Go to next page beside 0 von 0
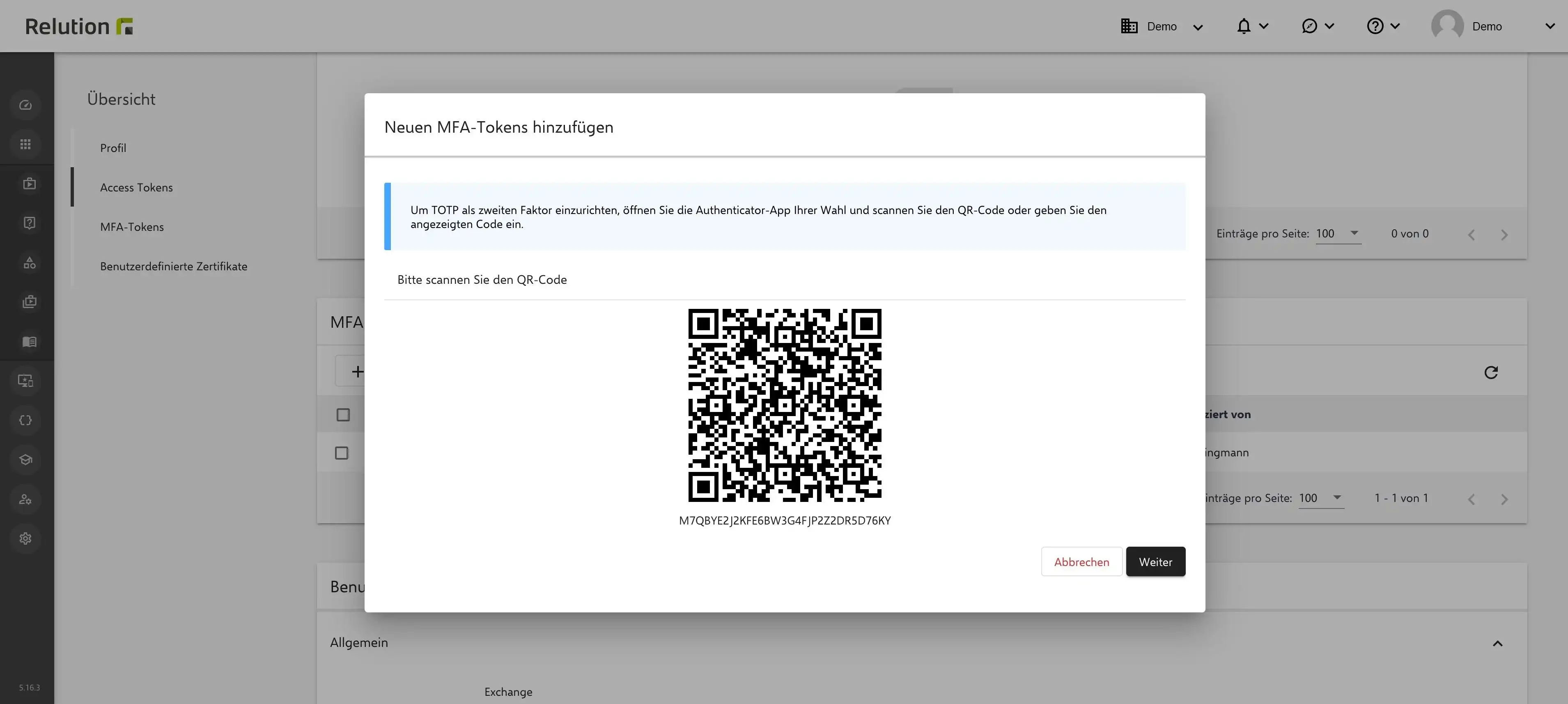 [1504, 235]
